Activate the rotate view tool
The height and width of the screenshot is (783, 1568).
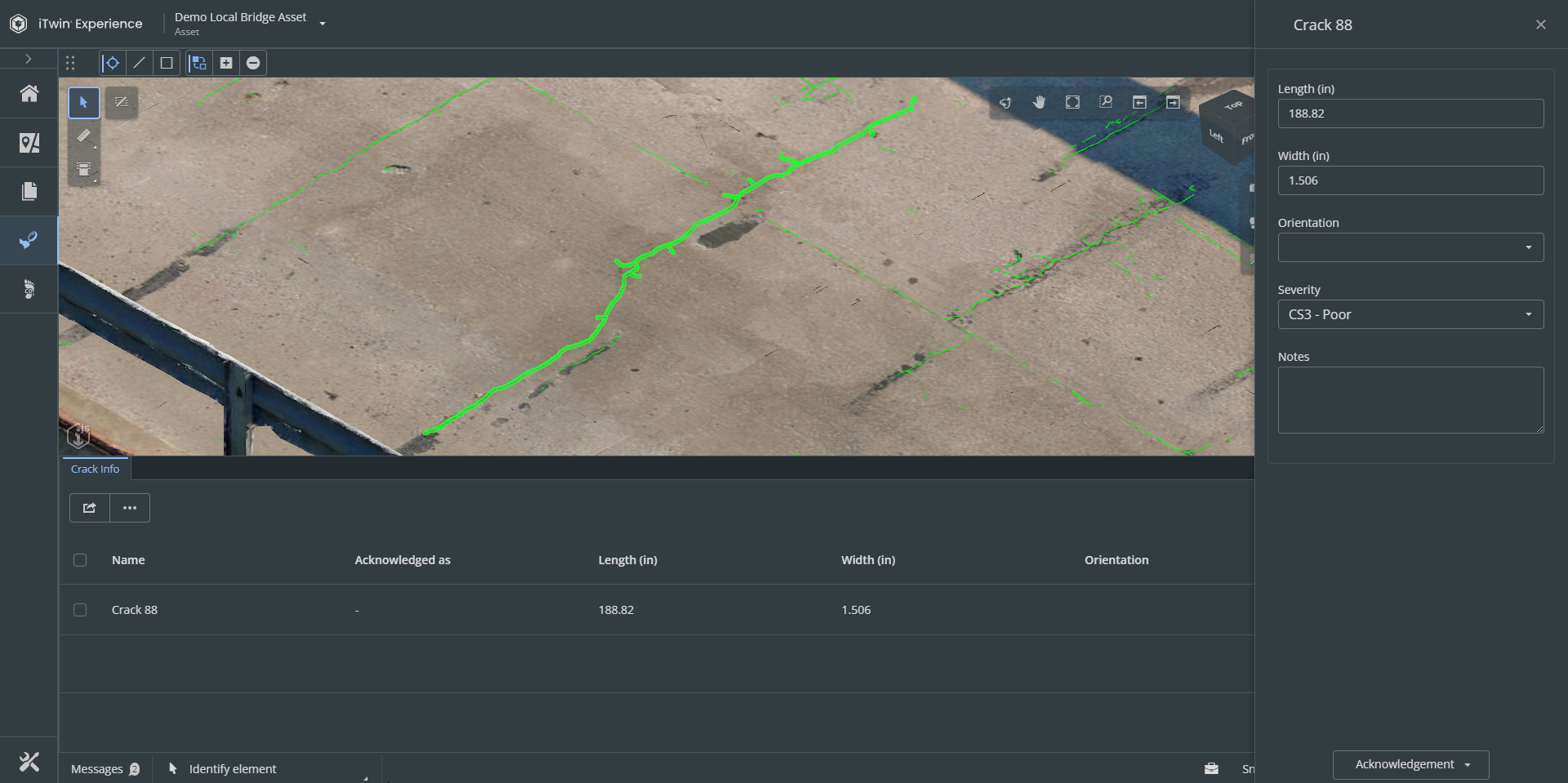point(1005,102)
